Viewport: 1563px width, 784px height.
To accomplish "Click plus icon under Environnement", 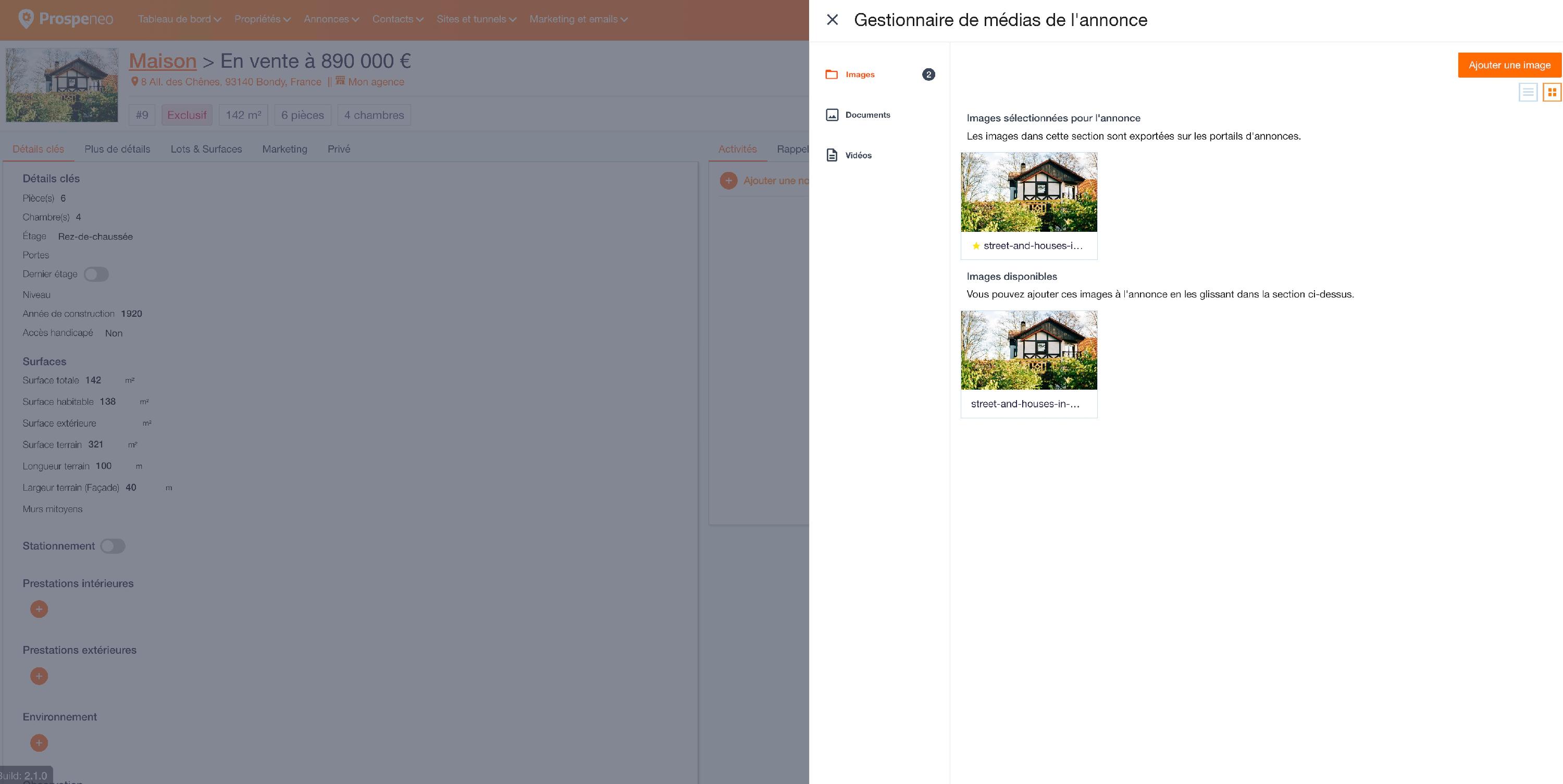I will coord(39,743).
